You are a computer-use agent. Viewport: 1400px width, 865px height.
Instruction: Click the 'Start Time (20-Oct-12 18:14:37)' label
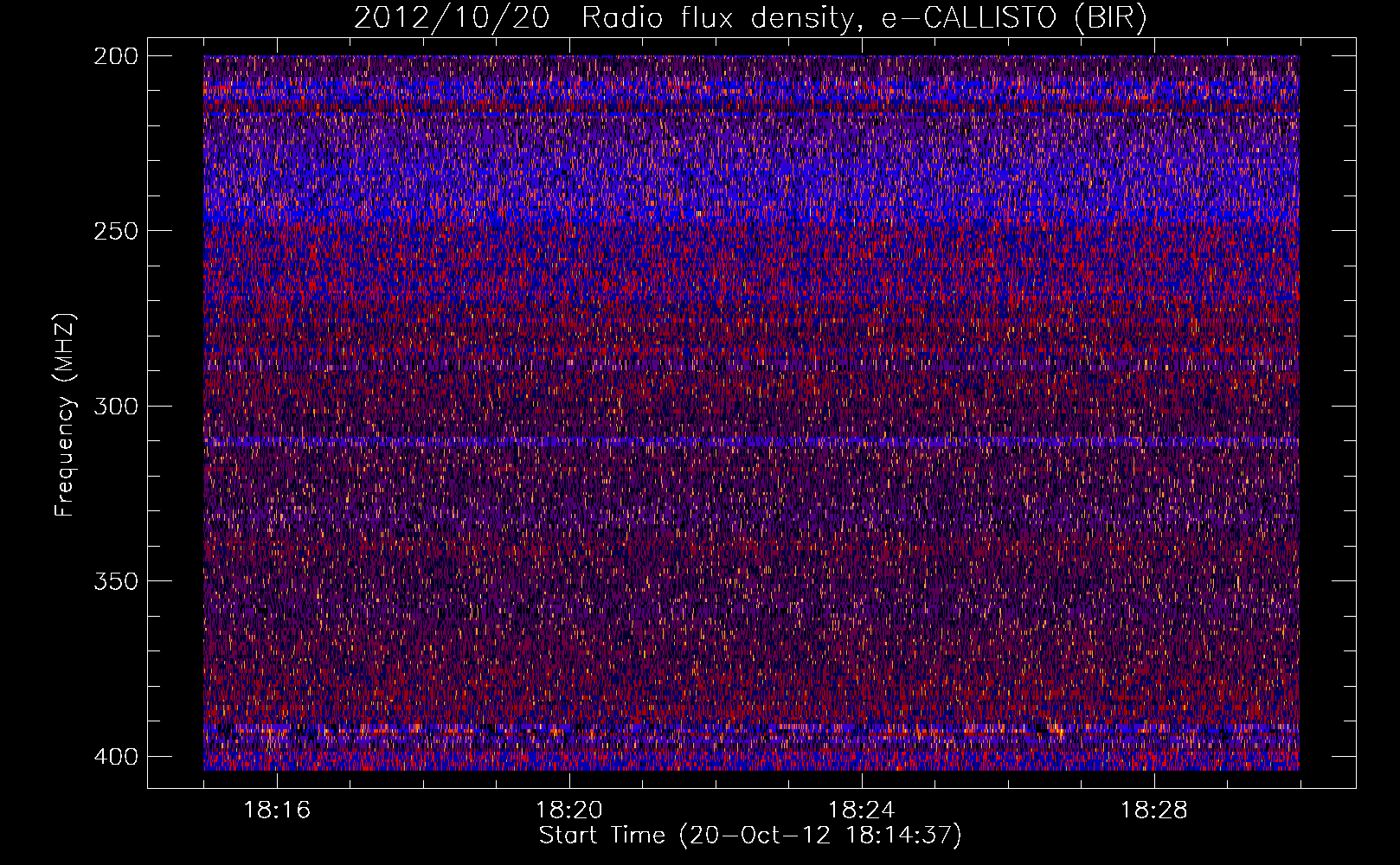[750, 836]
